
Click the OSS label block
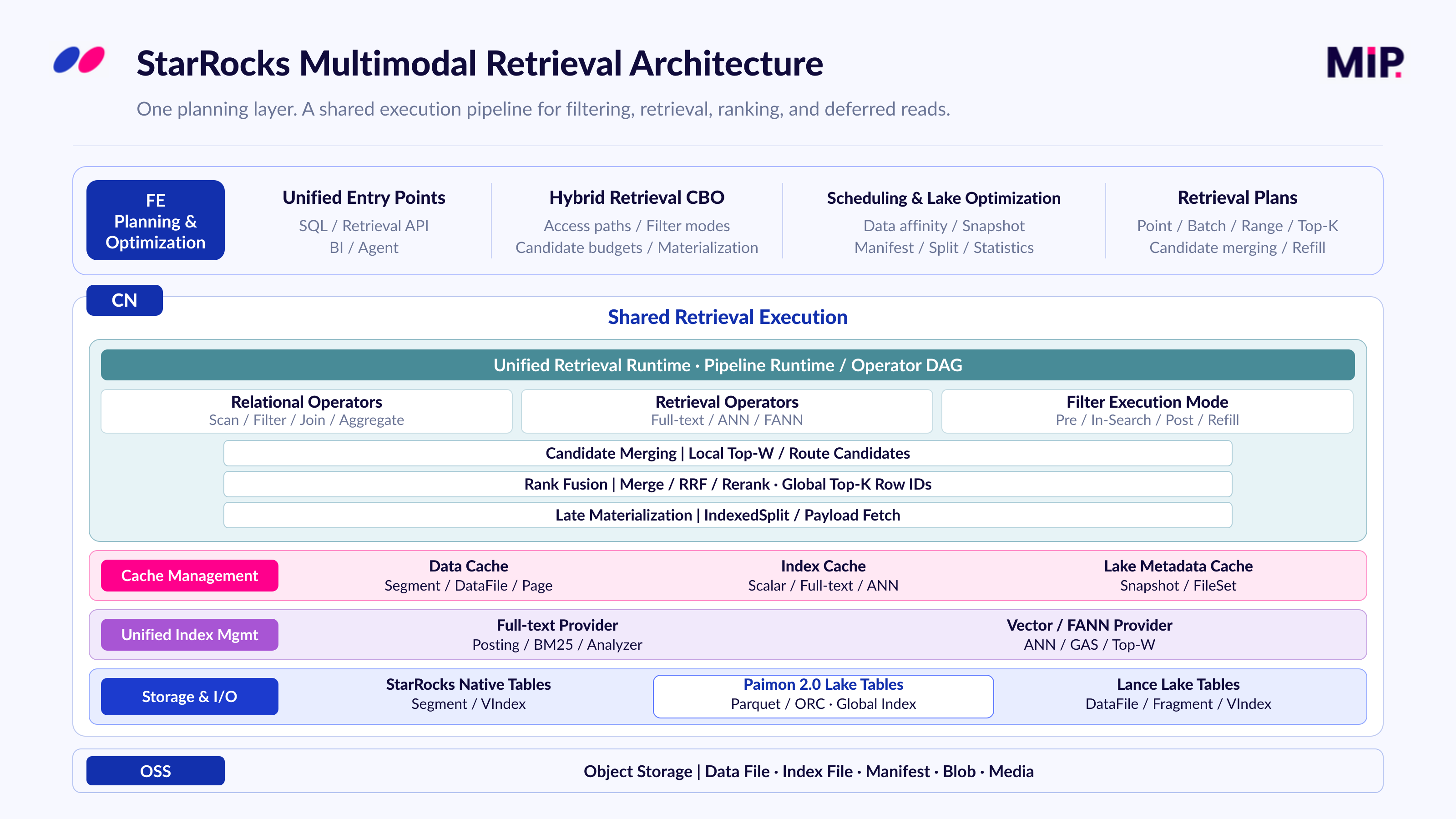tap(156, 771)
